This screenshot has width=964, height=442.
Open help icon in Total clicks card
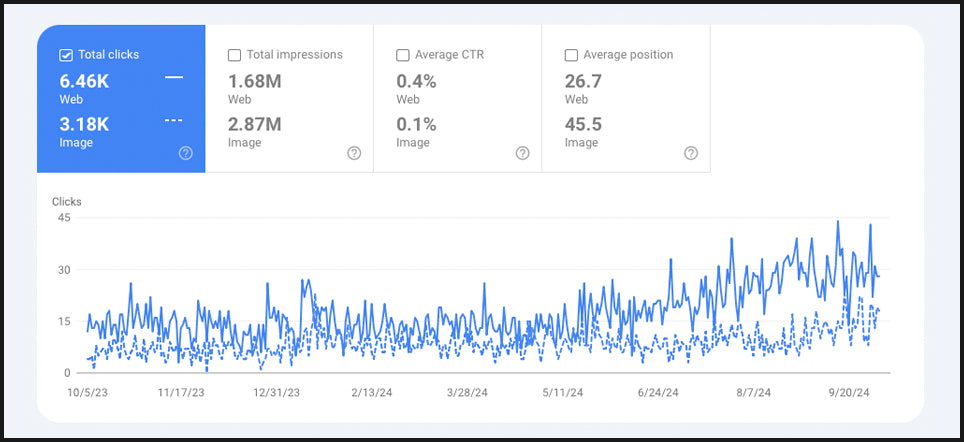pos(185,153)
